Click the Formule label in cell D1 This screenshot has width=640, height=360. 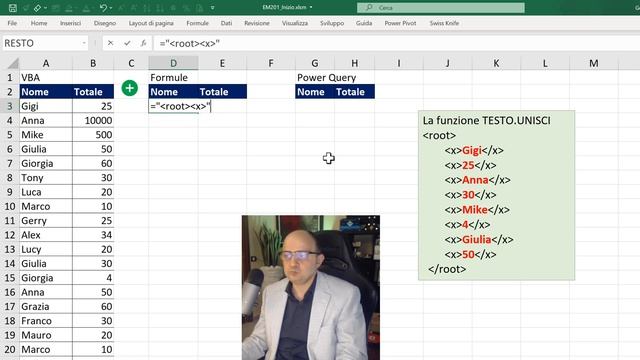point(173,78)
